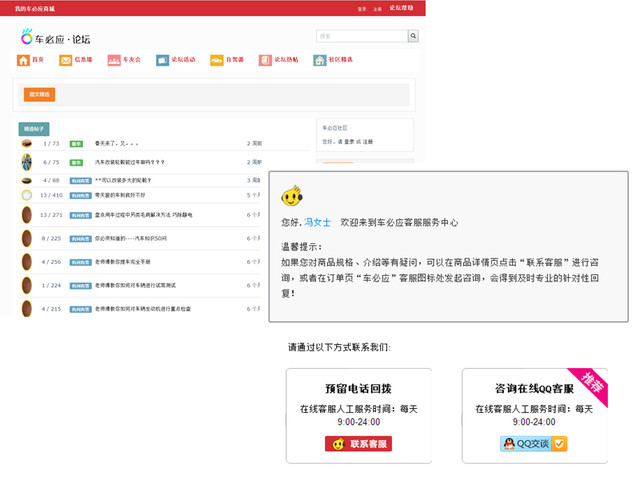Open post 盘点用车过程中另类毛病解决方法
Image resolution: width=640 pixels, height=480 pixels.
(143, 215)
